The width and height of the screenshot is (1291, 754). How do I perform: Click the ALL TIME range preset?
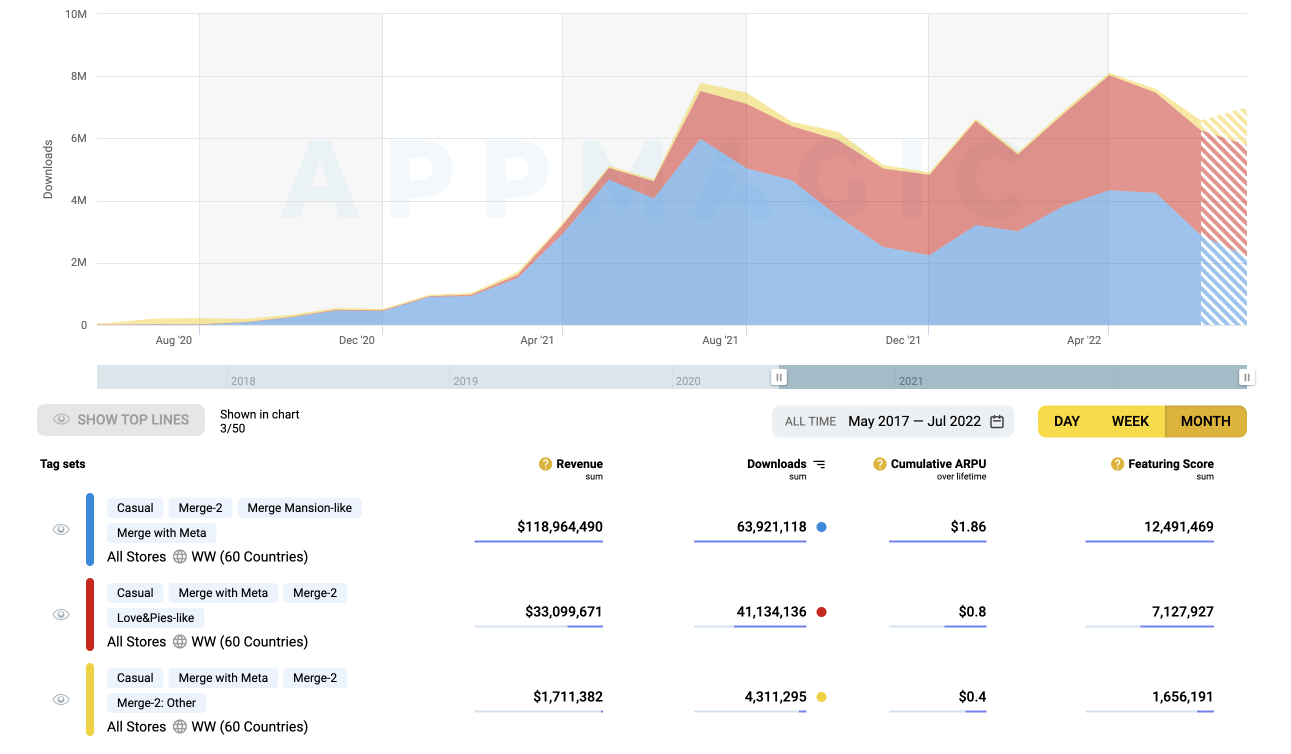pyautogui.click(x=810, y=422)
